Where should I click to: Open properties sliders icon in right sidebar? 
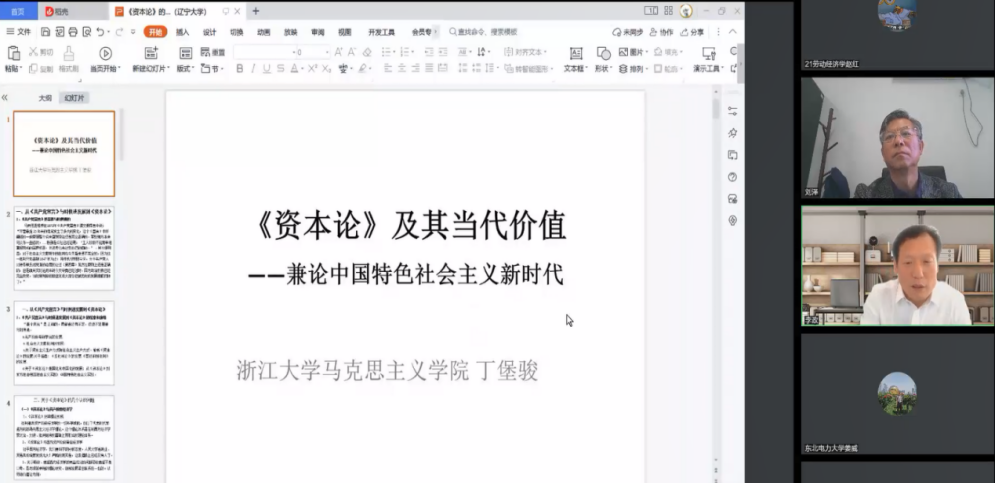tap(732, 111)
